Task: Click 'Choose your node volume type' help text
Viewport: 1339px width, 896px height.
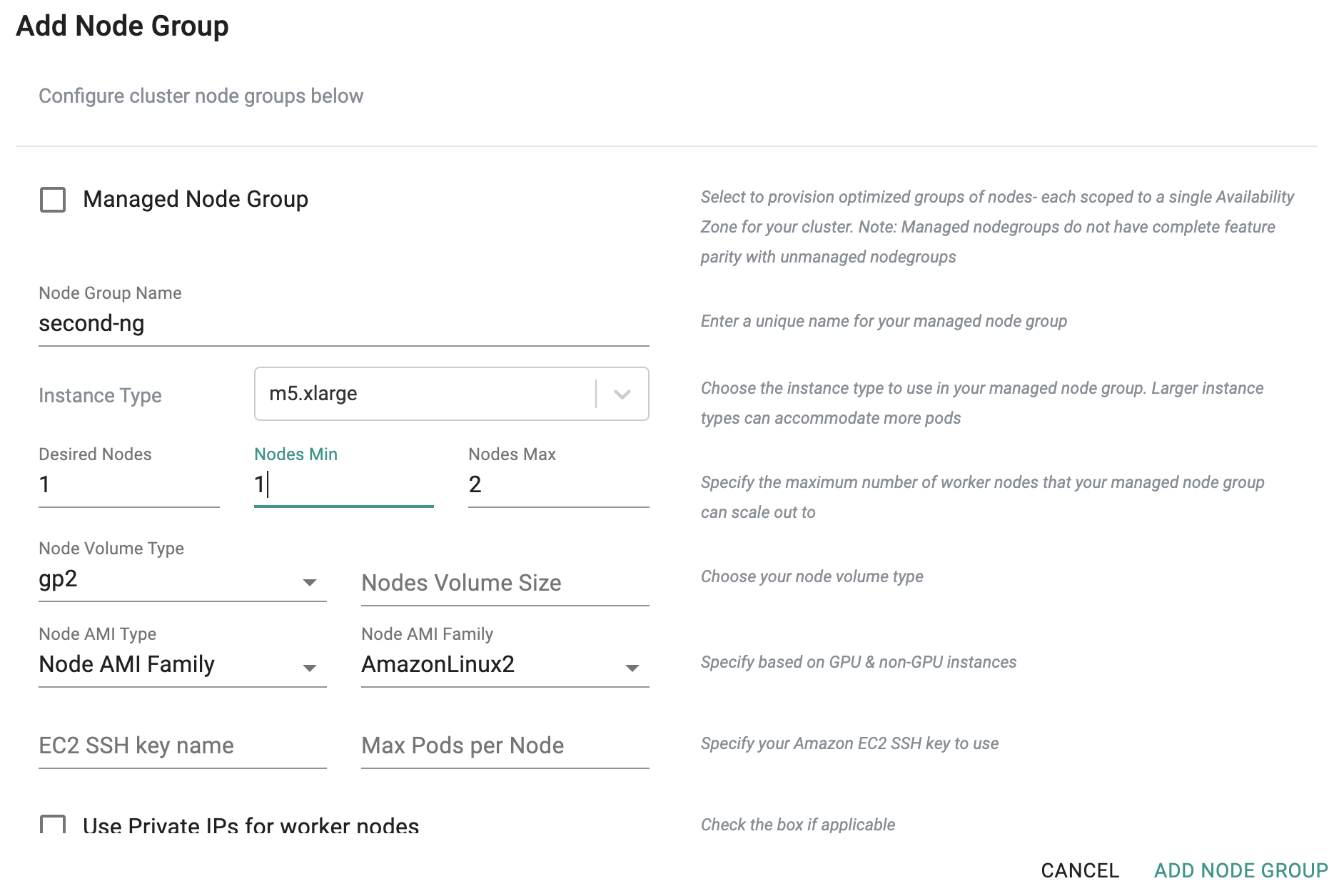Action: (x=812, y=576)
